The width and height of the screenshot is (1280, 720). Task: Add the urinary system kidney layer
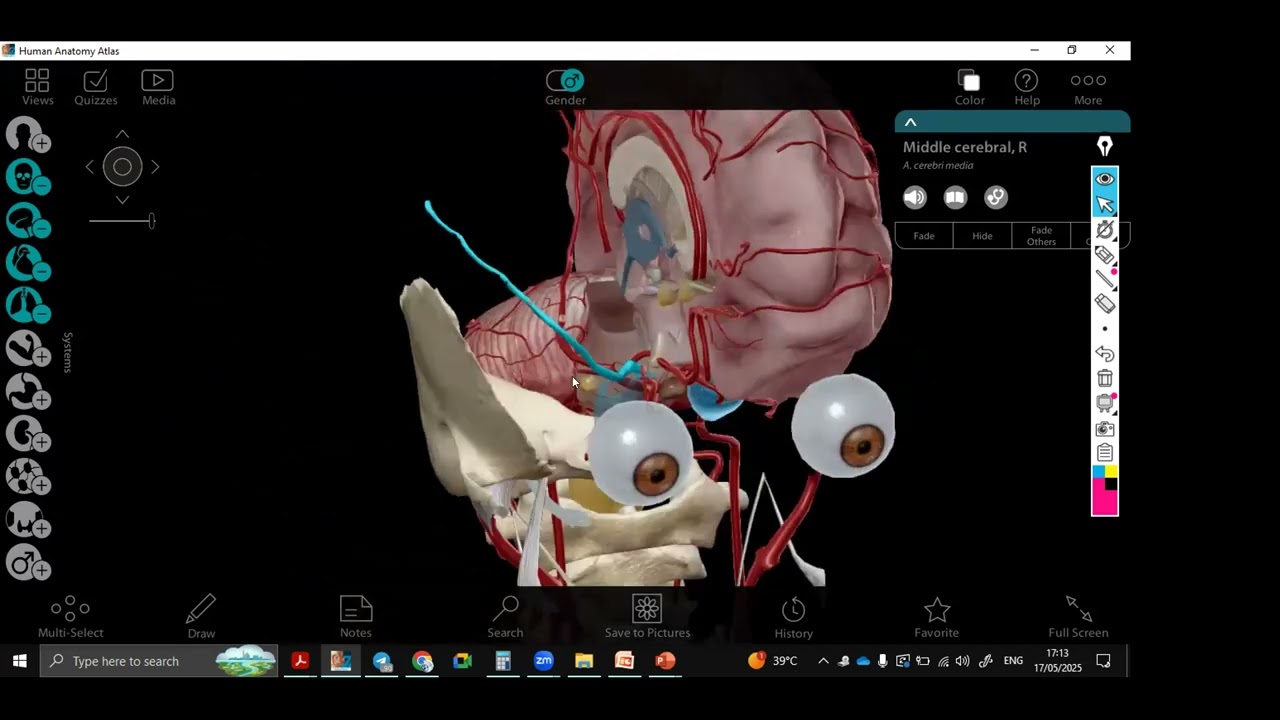coord(28,435)
